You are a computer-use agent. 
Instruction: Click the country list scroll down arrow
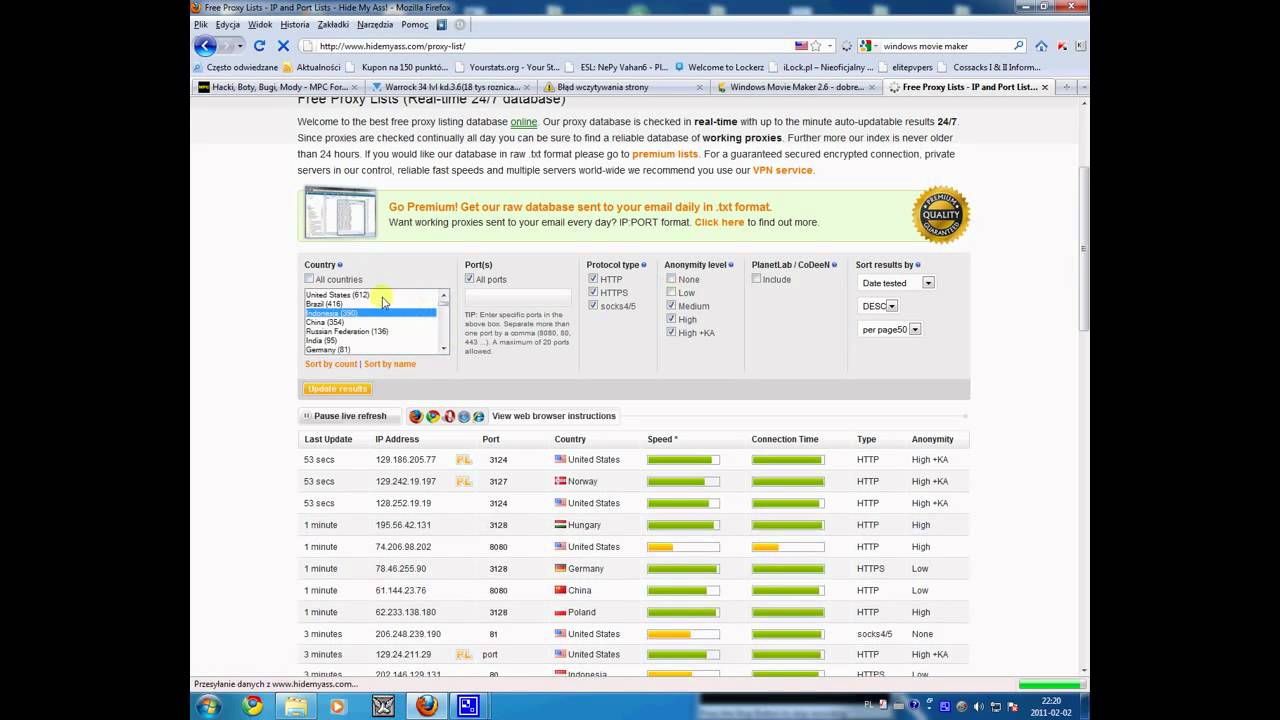(444, 349)
